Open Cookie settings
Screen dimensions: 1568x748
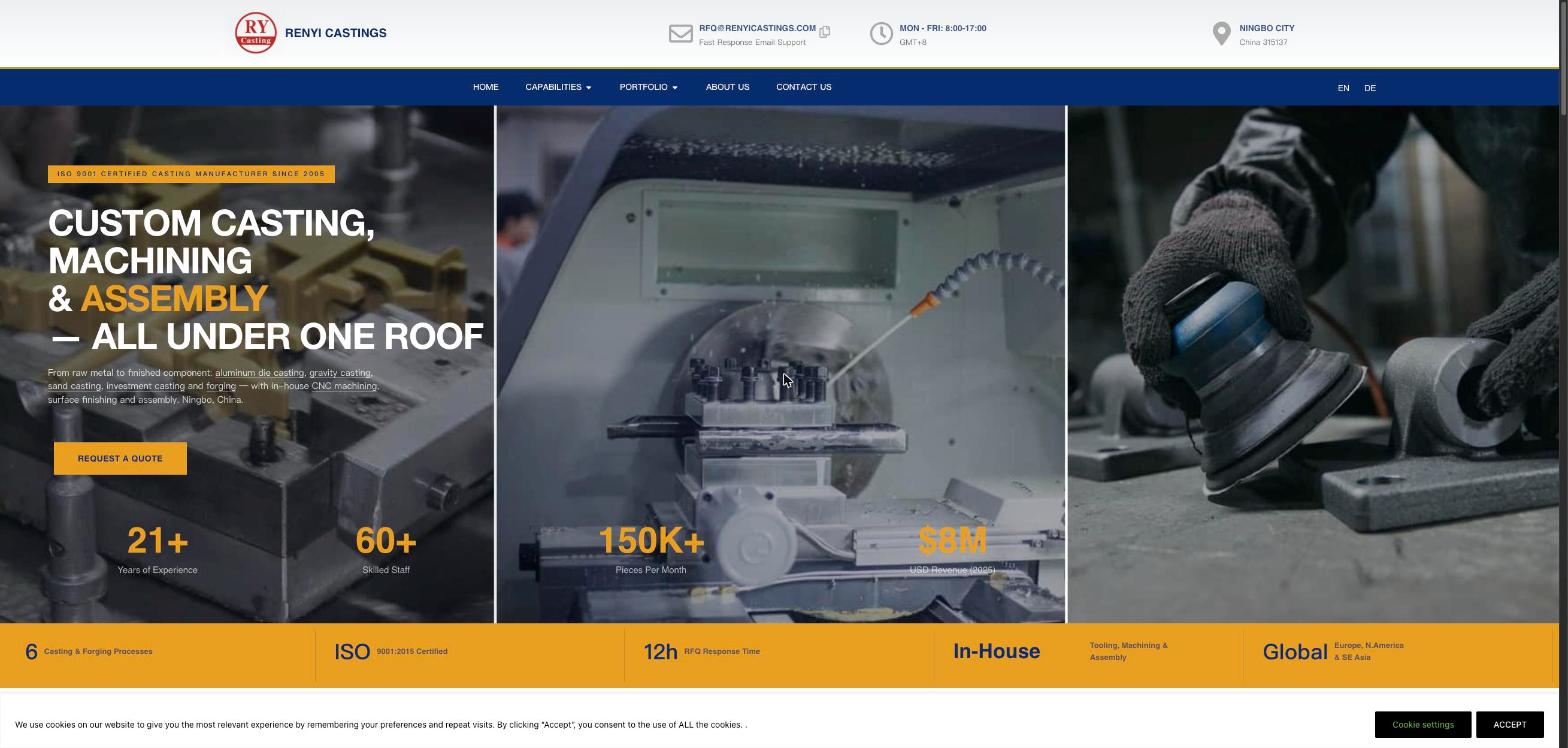(1423, 724)
